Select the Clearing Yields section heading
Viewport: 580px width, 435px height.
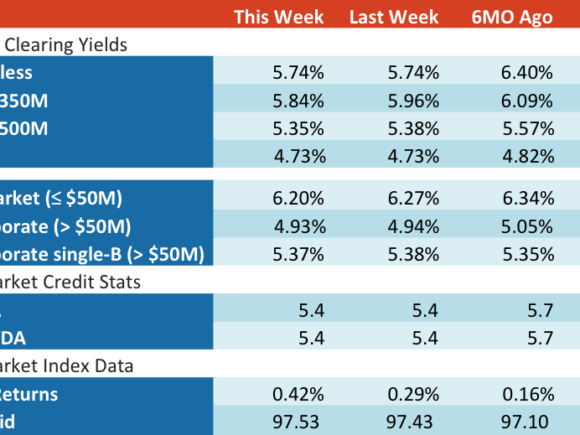click(66, 45)
